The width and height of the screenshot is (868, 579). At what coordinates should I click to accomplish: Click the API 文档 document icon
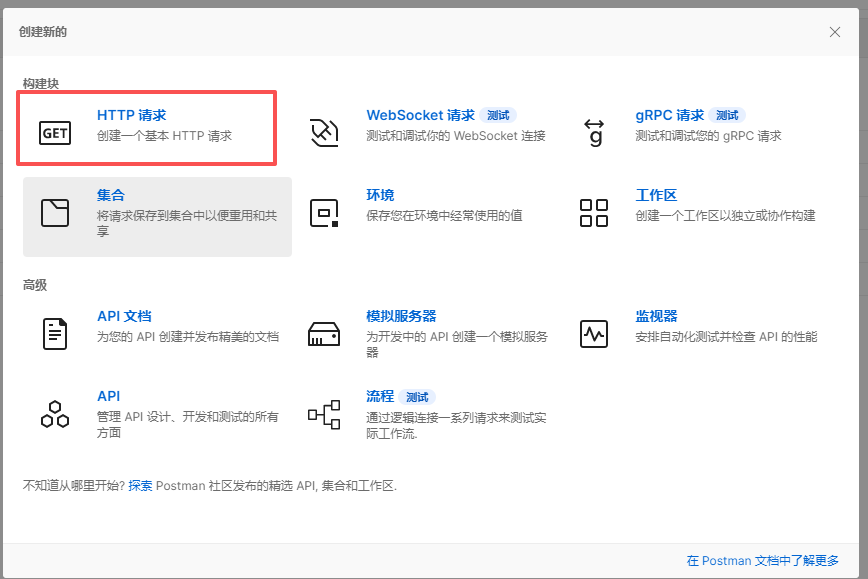(x=55, y=334)
